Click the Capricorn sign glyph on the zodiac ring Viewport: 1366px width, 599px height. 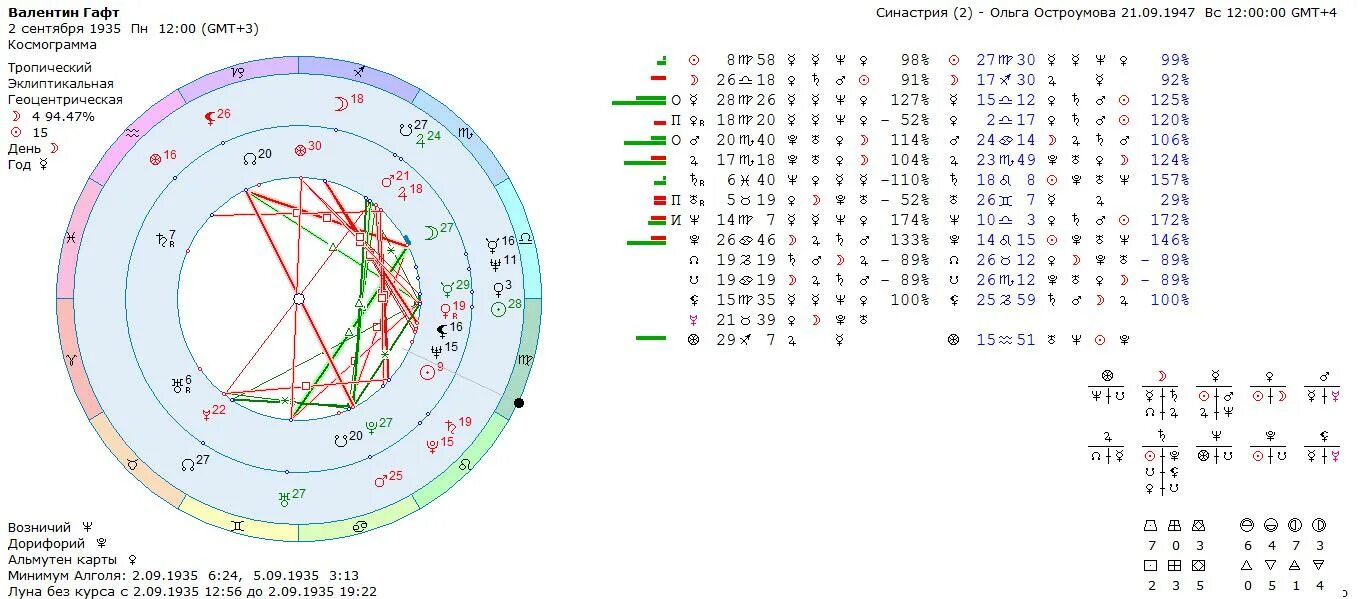tap(237, 72)
